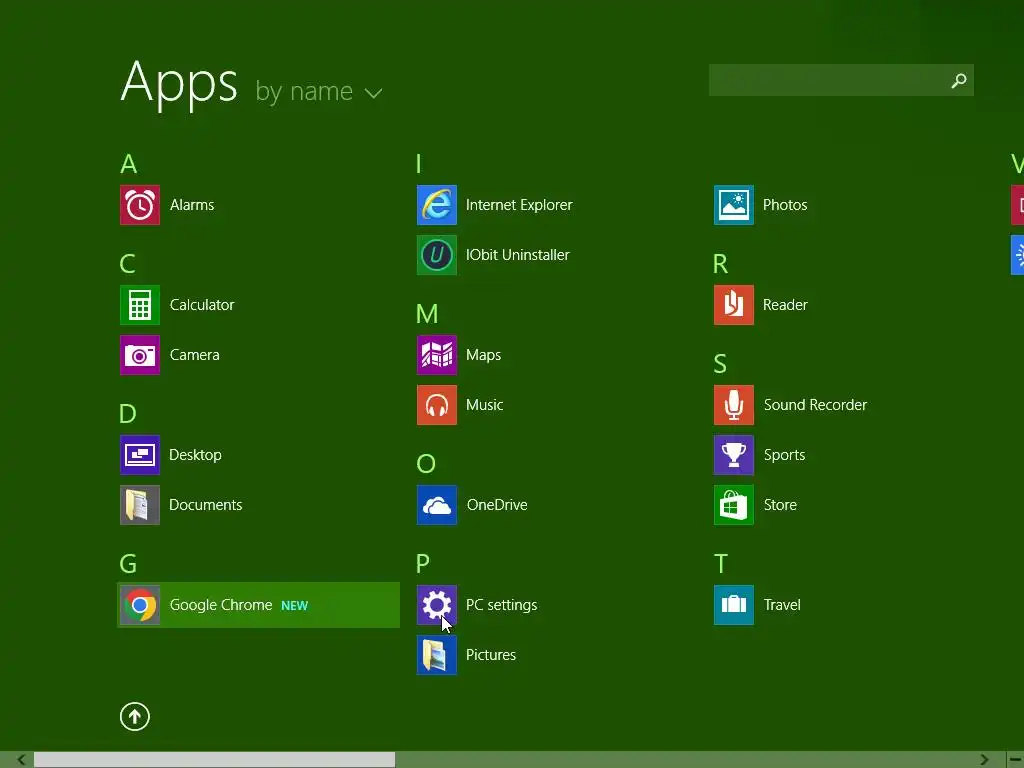Open the OneDrive cloud icon
The width and height of the screenshot is (1024, 768).
pos(437,505)
